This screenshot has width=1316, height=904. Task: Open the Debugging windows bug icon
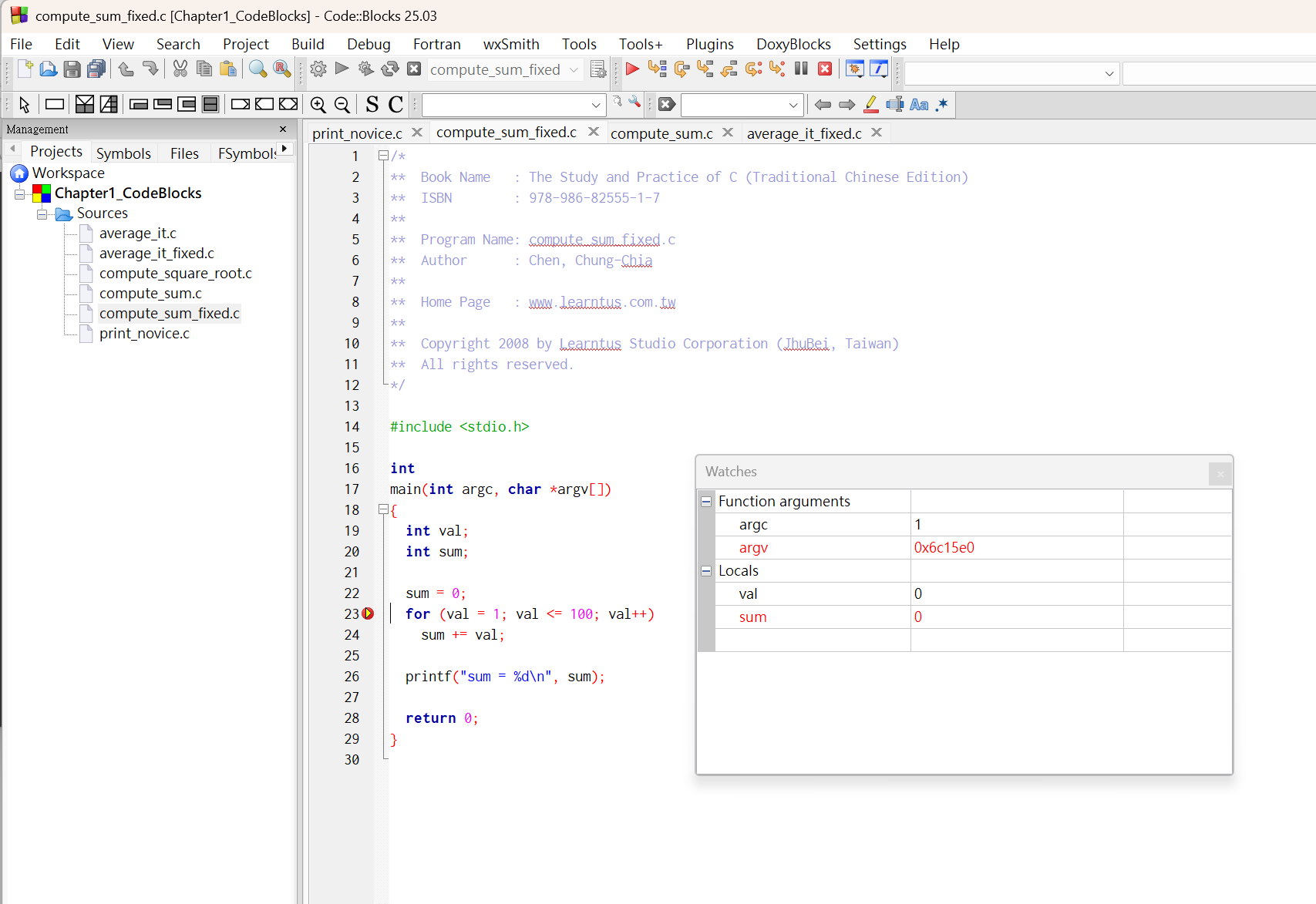pos(854,69)
